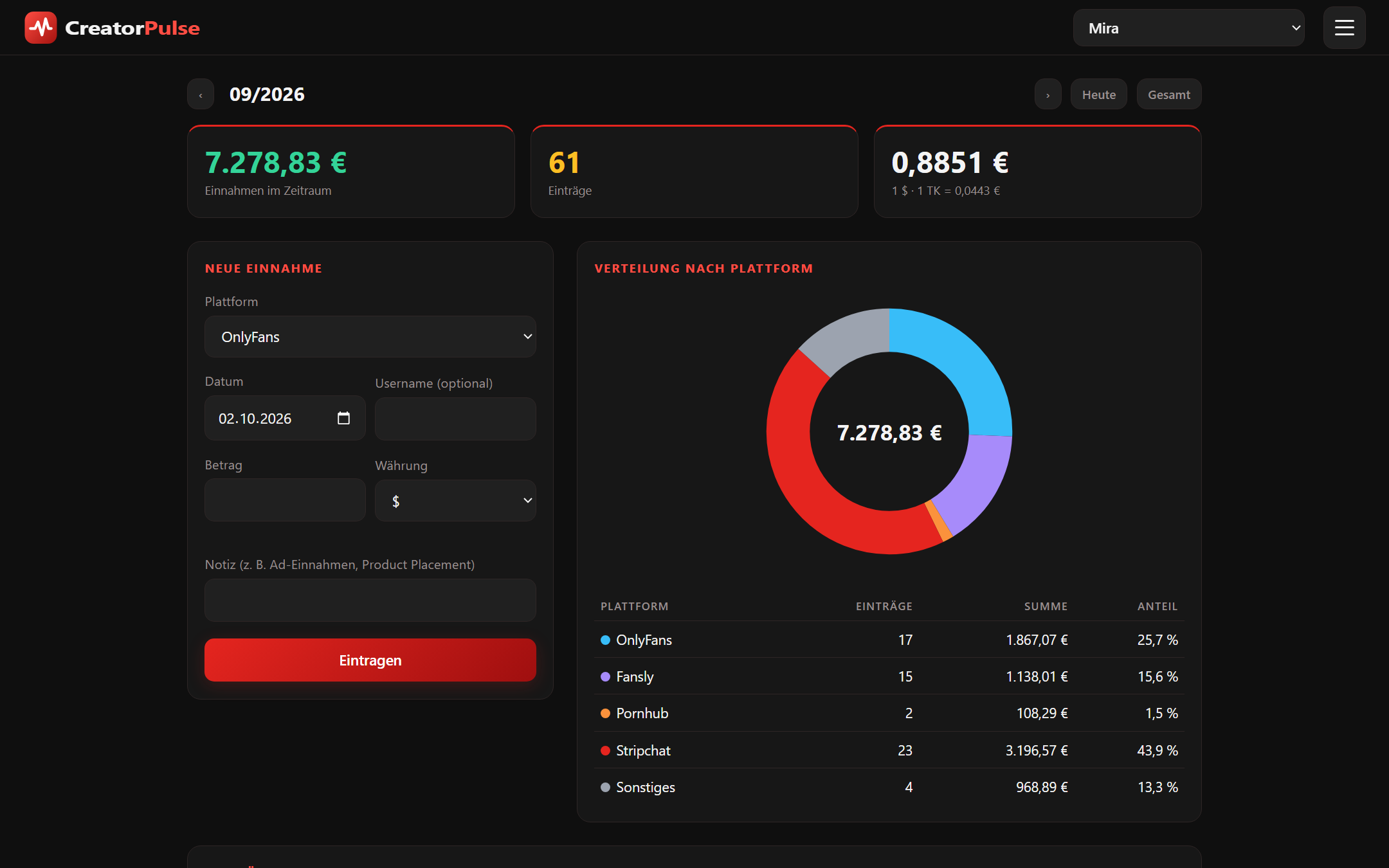Click the CreatorPulse heartbeat logo icon
This screenshot has height=868, width=1389.
point(41,28)
